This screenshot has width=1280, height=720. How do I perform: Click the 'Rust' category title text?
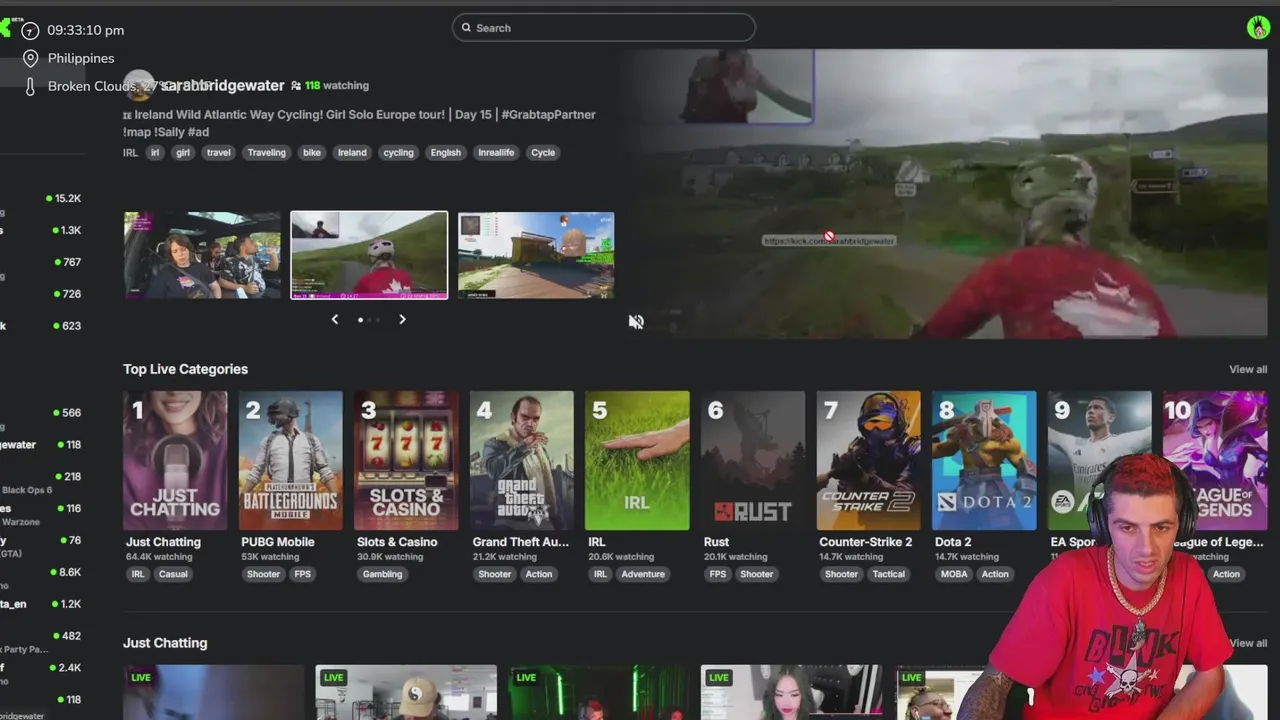716,542
